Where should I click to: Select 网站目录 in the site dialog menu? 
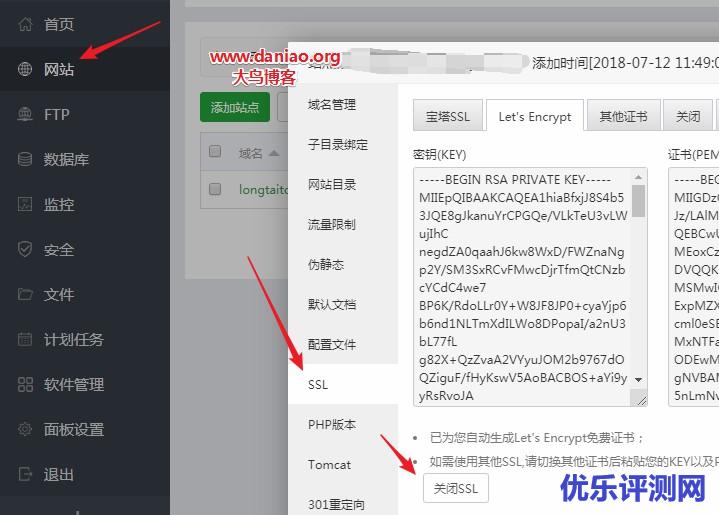(x=332, y=185)
